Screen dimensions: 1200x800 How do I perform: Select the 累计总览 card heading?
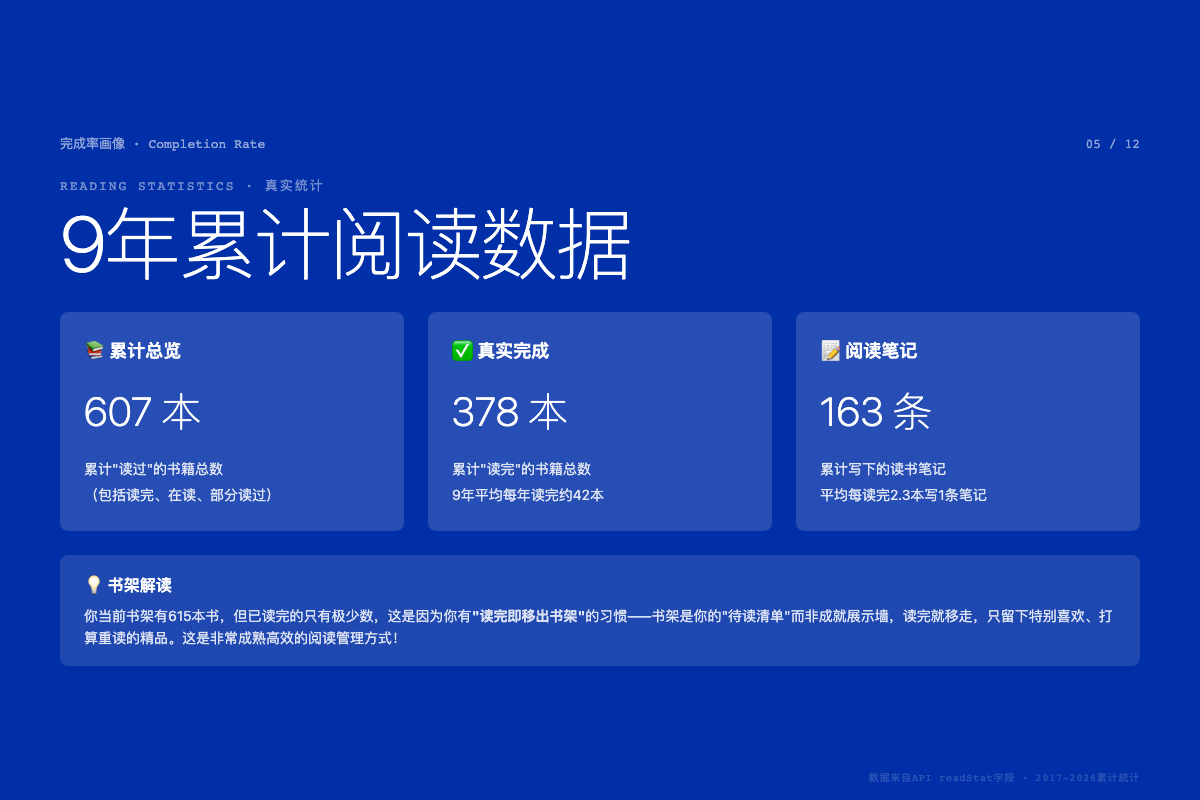145,351
